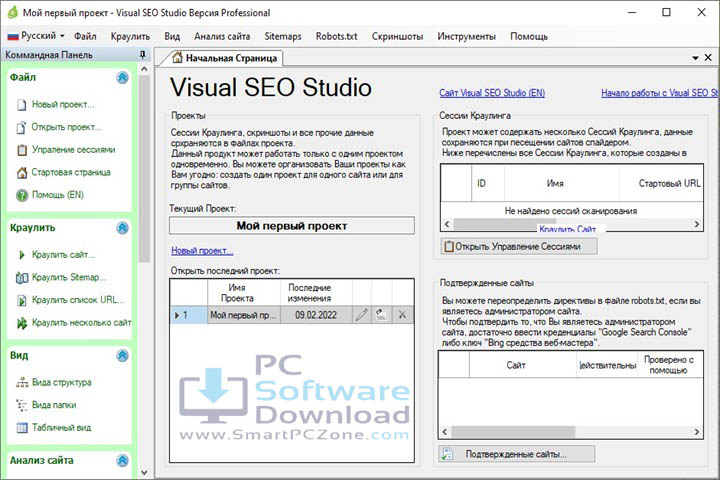The image size is (720, 480).
Task: Collapse the Файл panel section
Action: 122,78
